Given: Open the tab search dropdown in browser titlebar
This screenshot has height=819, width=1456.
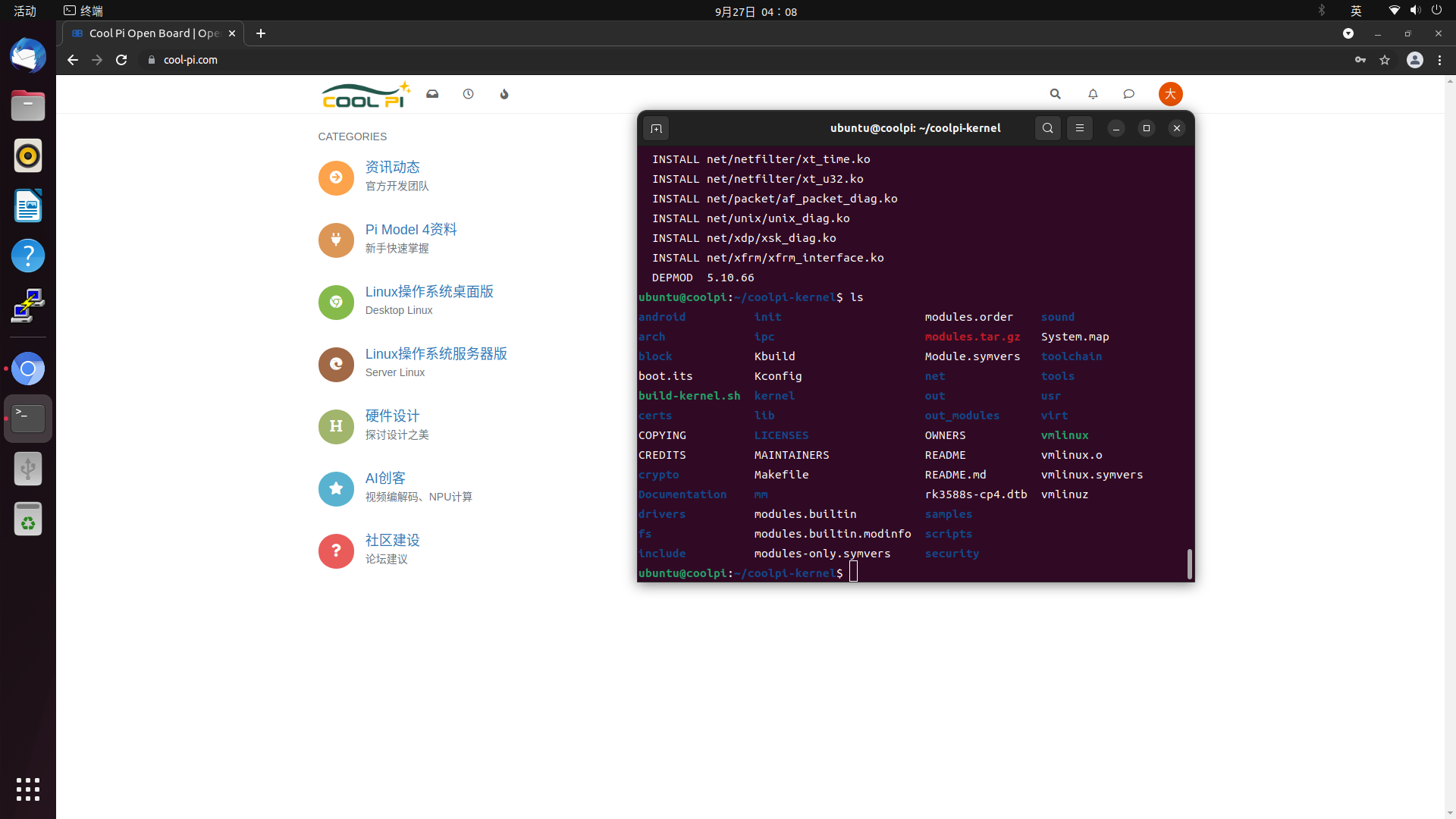Looking at the screenshot, I should point(1348,33).
